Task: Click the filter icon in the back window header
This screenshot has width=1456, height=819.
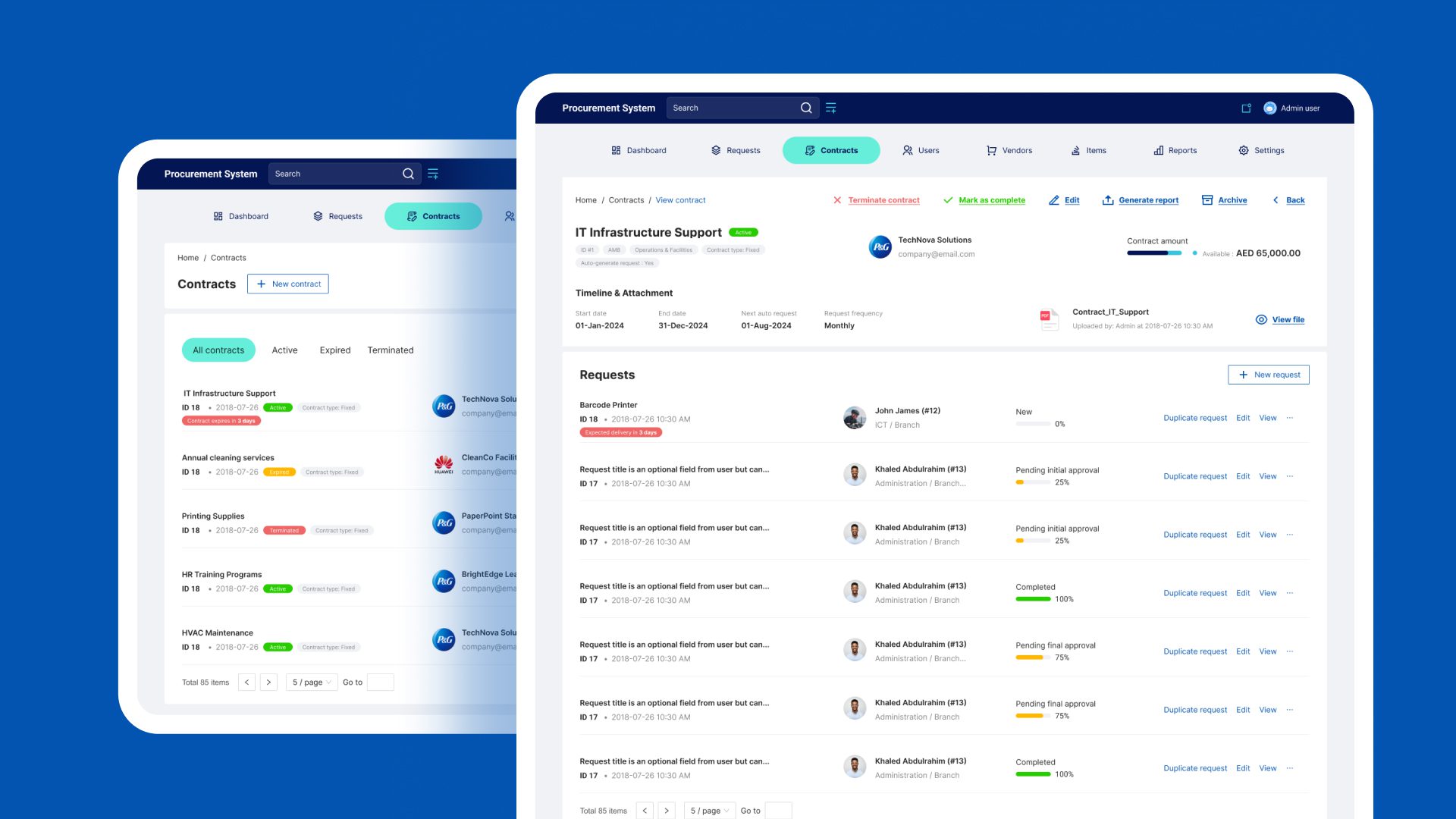Action: point(433,174)
